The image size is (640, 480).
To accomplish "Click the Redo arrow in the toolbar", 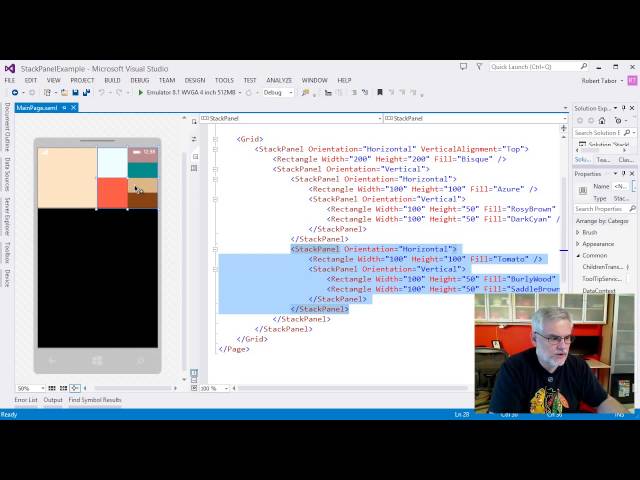I will (119, 93).
